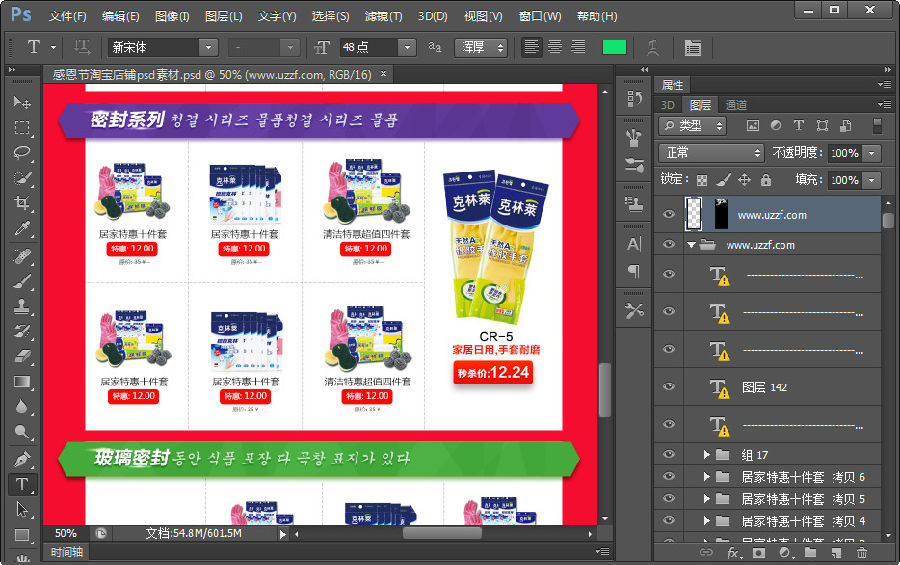This screenshot has width=900, height=565.
Task: Open the History panel icon
Action: click(634, 99)
